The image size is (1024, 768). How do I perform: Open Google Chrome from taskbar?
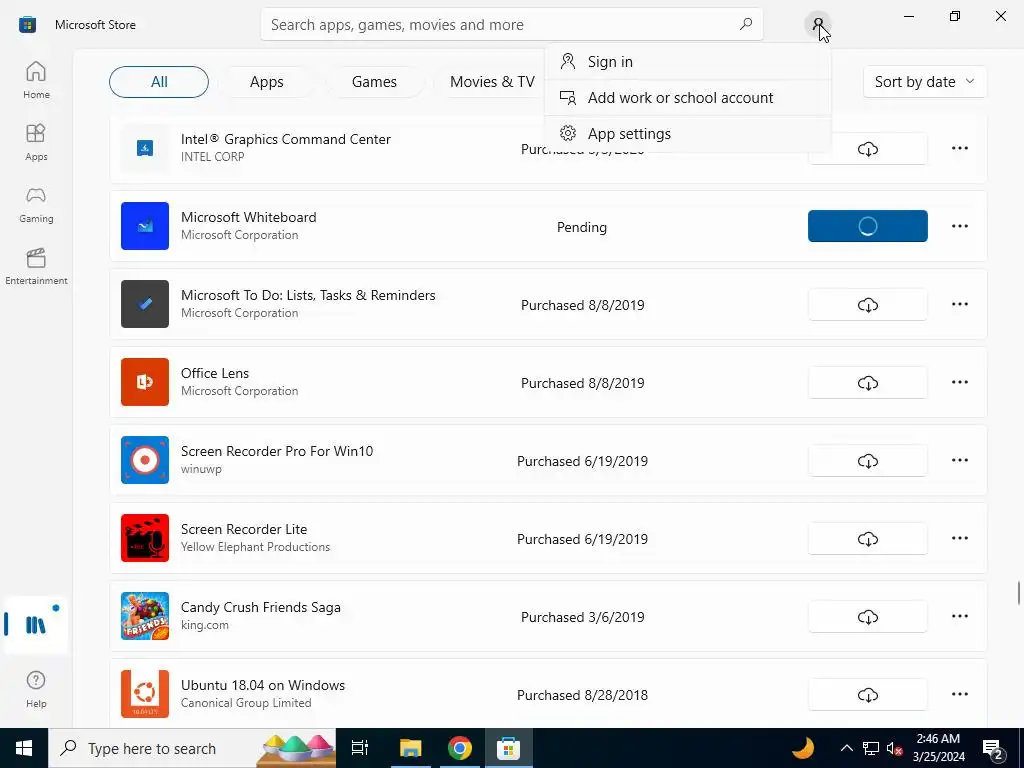tap(460, 748)
